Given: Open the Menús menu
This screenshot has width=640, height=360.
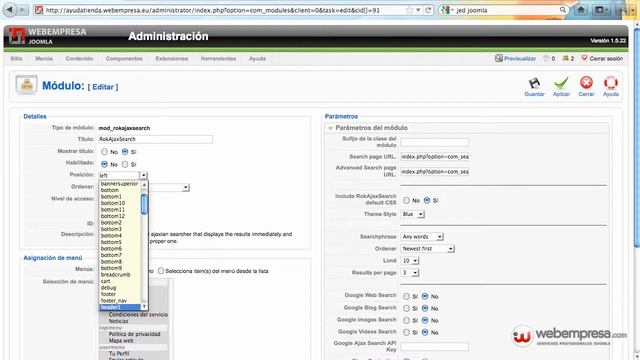Looking at the screenshot, I should click(x=44, y=59).
